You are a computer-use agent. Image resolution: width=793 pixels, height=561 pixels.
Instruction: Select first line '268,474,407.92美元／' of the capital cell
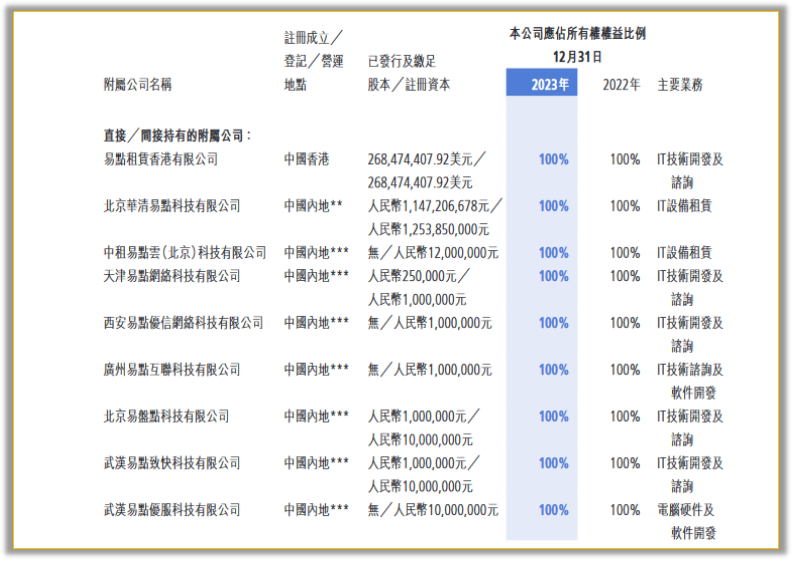(x=426, y=159)
